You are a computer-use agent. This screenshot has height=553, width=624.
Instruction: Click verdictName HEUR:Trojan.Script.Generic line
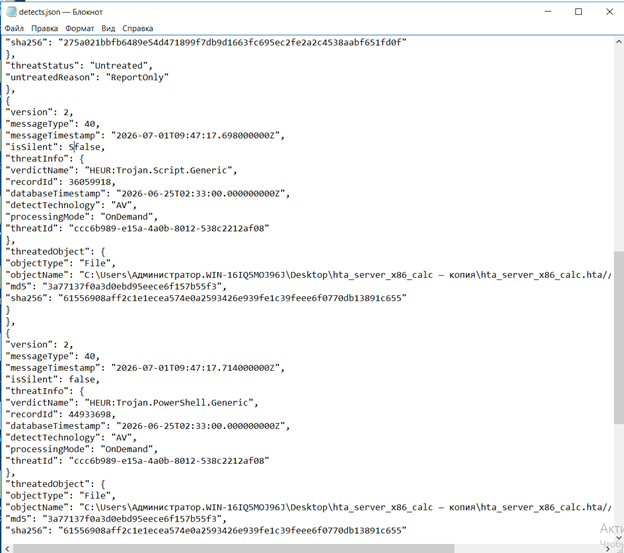tap(121, 170)
